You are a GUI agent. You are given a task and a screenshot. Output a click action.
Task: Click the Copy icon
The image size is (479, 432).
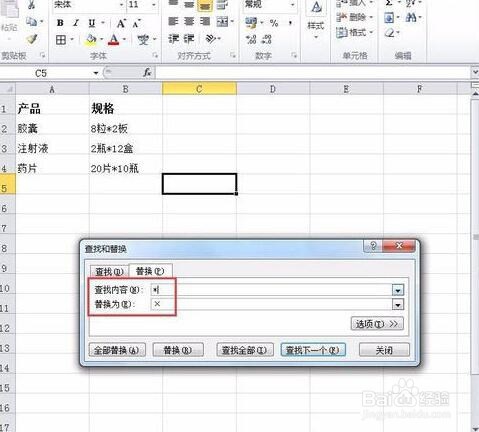point(32,22)
